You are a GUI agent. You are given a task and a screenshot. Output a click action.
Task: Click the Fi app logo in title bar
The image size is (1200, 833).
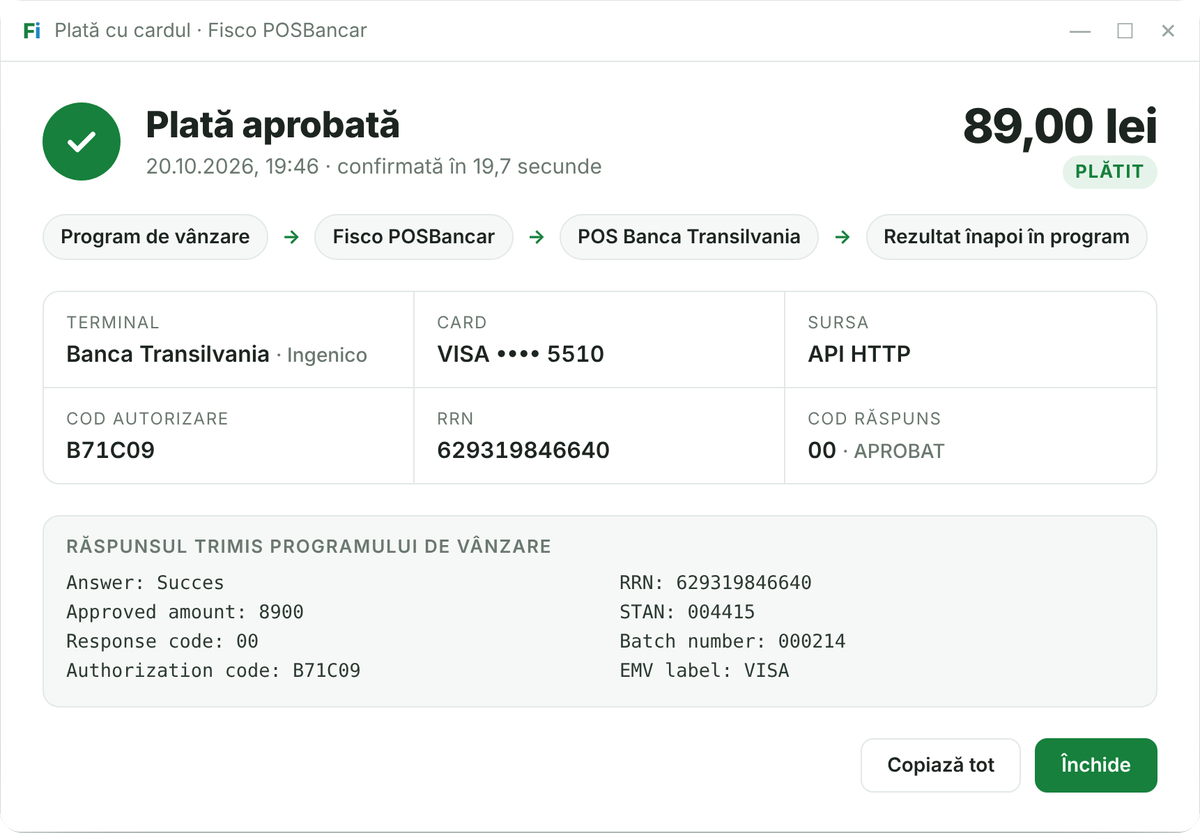click(32, 31)
